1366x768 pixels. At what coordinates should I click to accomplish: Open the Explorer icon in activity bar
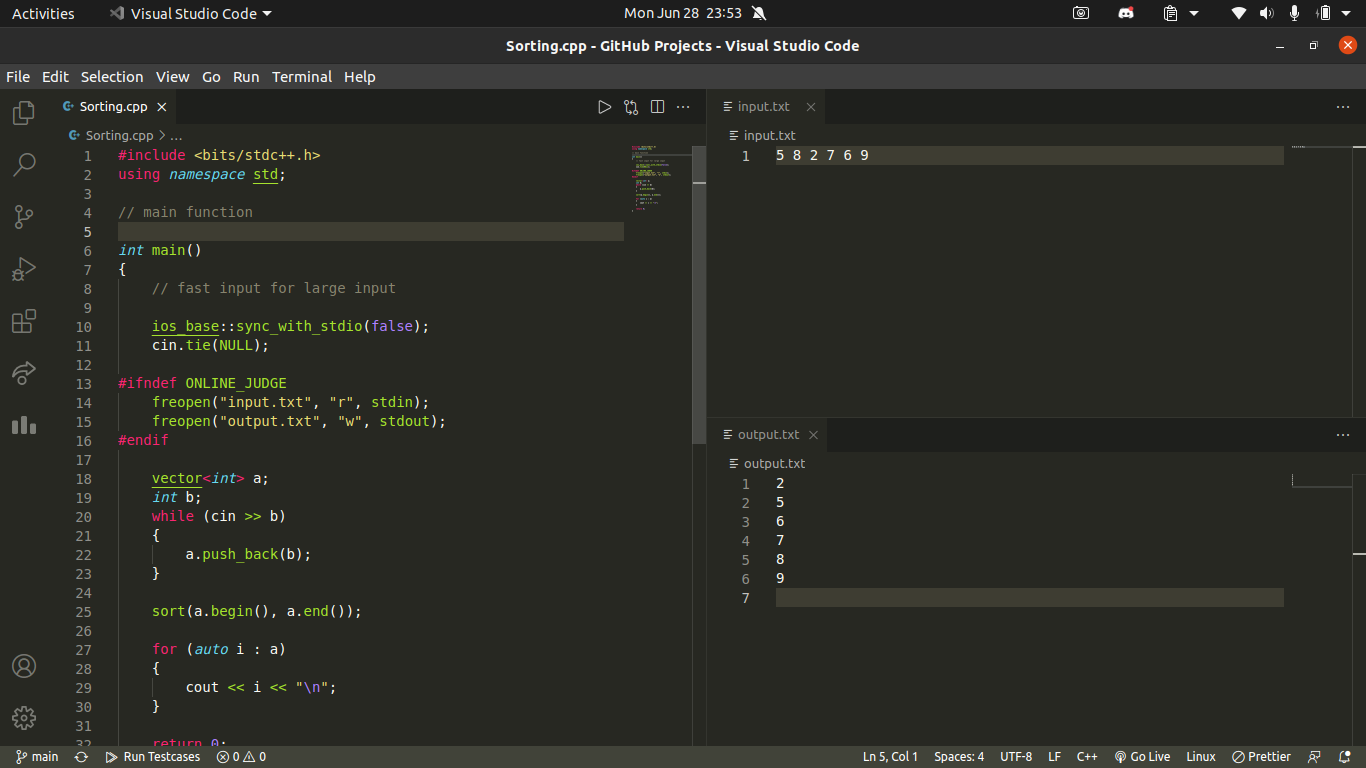[23, 113]
